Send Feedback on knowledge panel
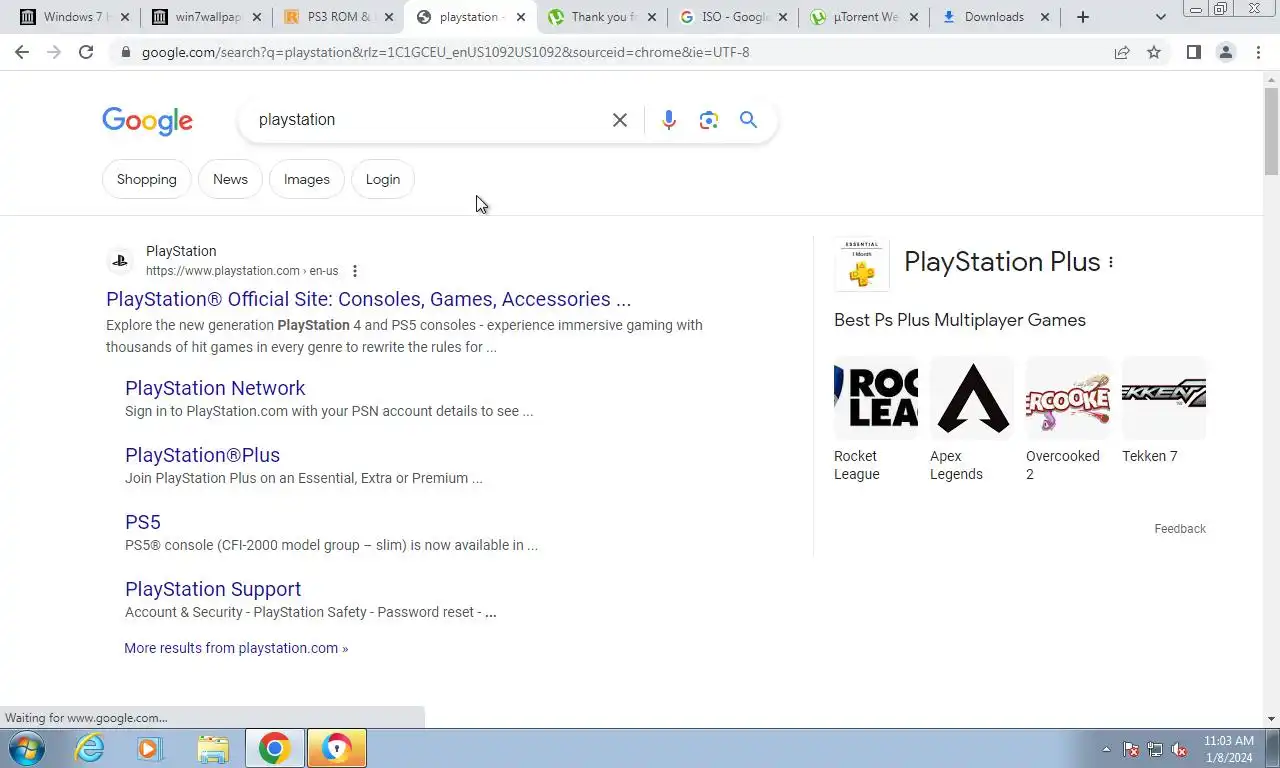Image resolution: width=1280 pixels, height=768 pixels. [x=1180, y=529]
